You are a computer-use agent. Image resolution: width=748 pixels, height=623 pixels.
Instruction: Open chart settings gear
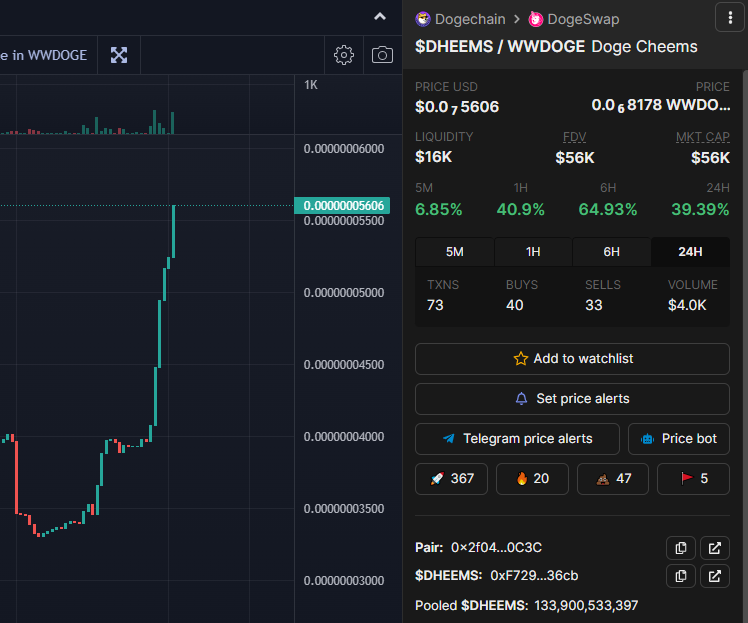[x=344, y=55]
